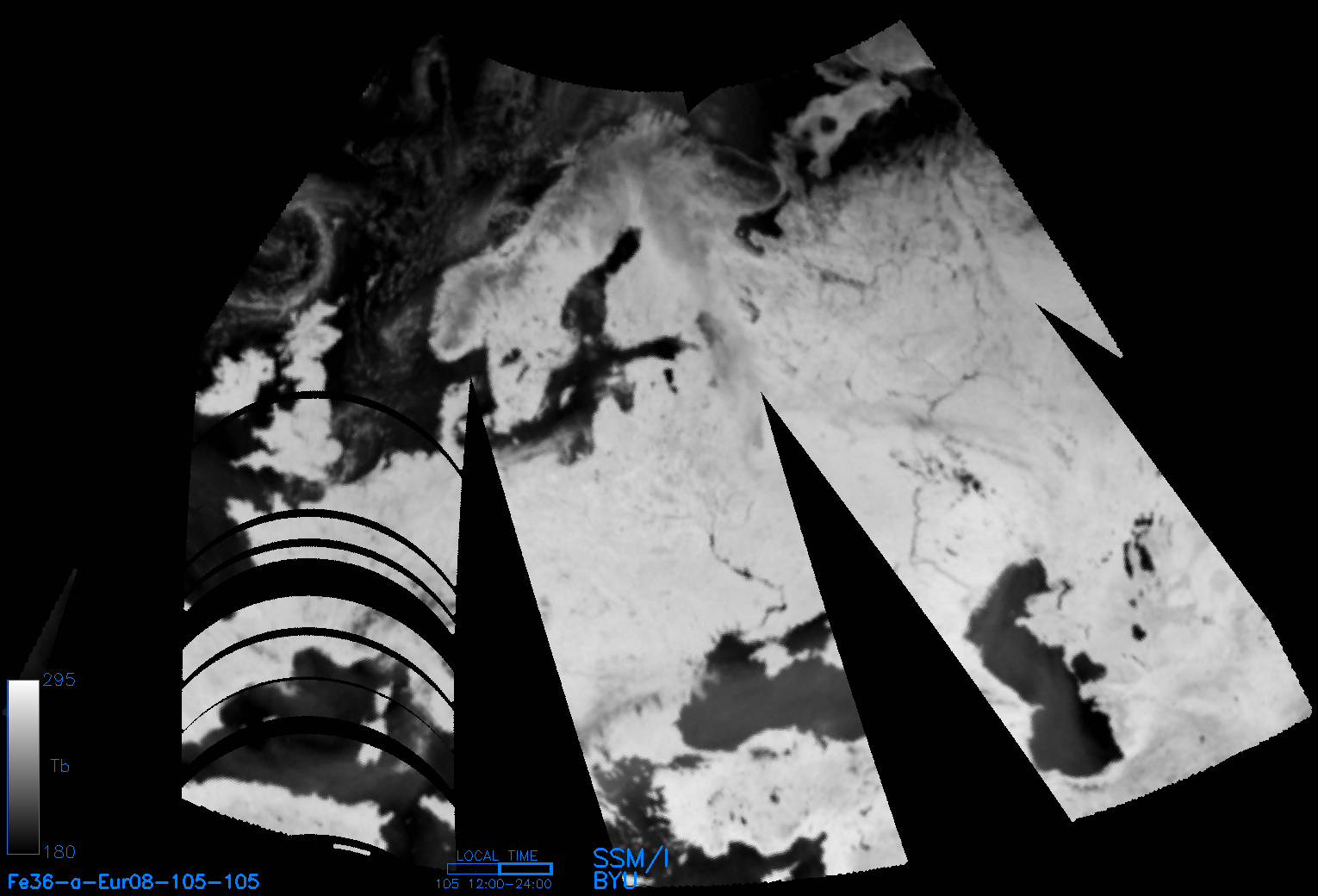The image size is (1318, 896).
Task: Click the SSM/I sensor label
Action: click(631, 858)
